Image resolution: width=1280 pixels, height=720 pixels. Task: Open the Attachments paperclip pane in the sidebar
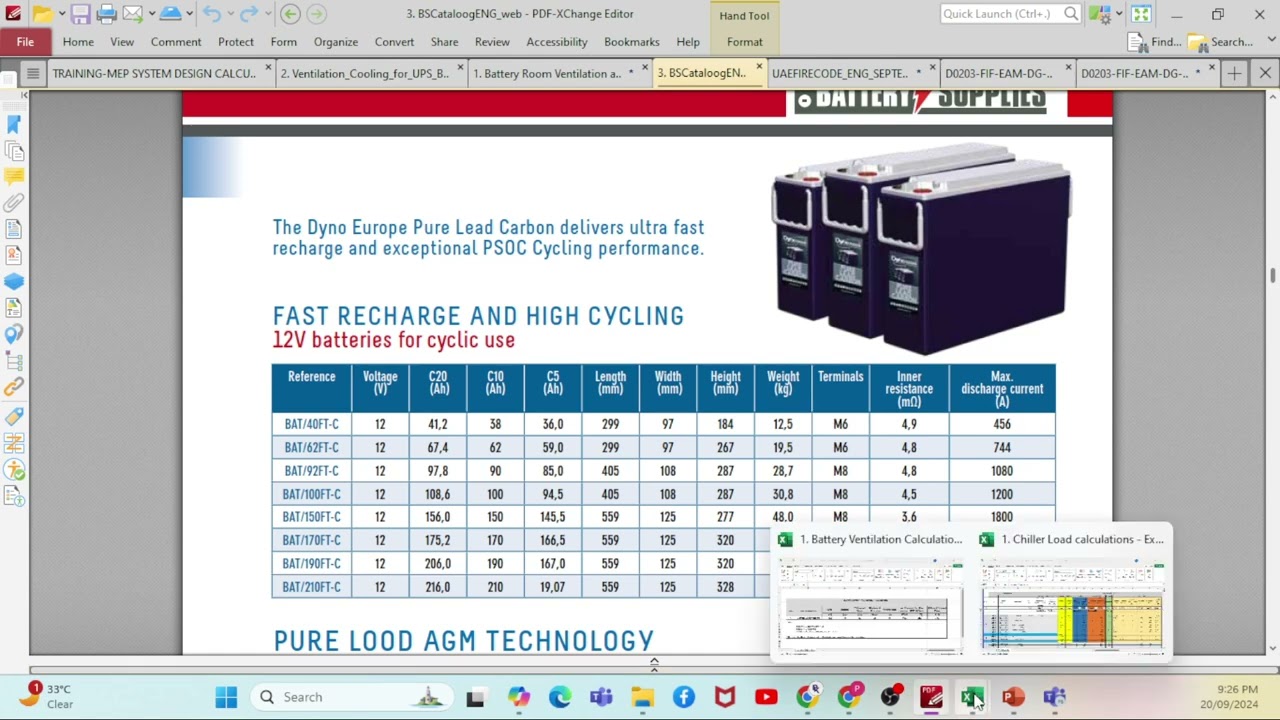[14, 203]
